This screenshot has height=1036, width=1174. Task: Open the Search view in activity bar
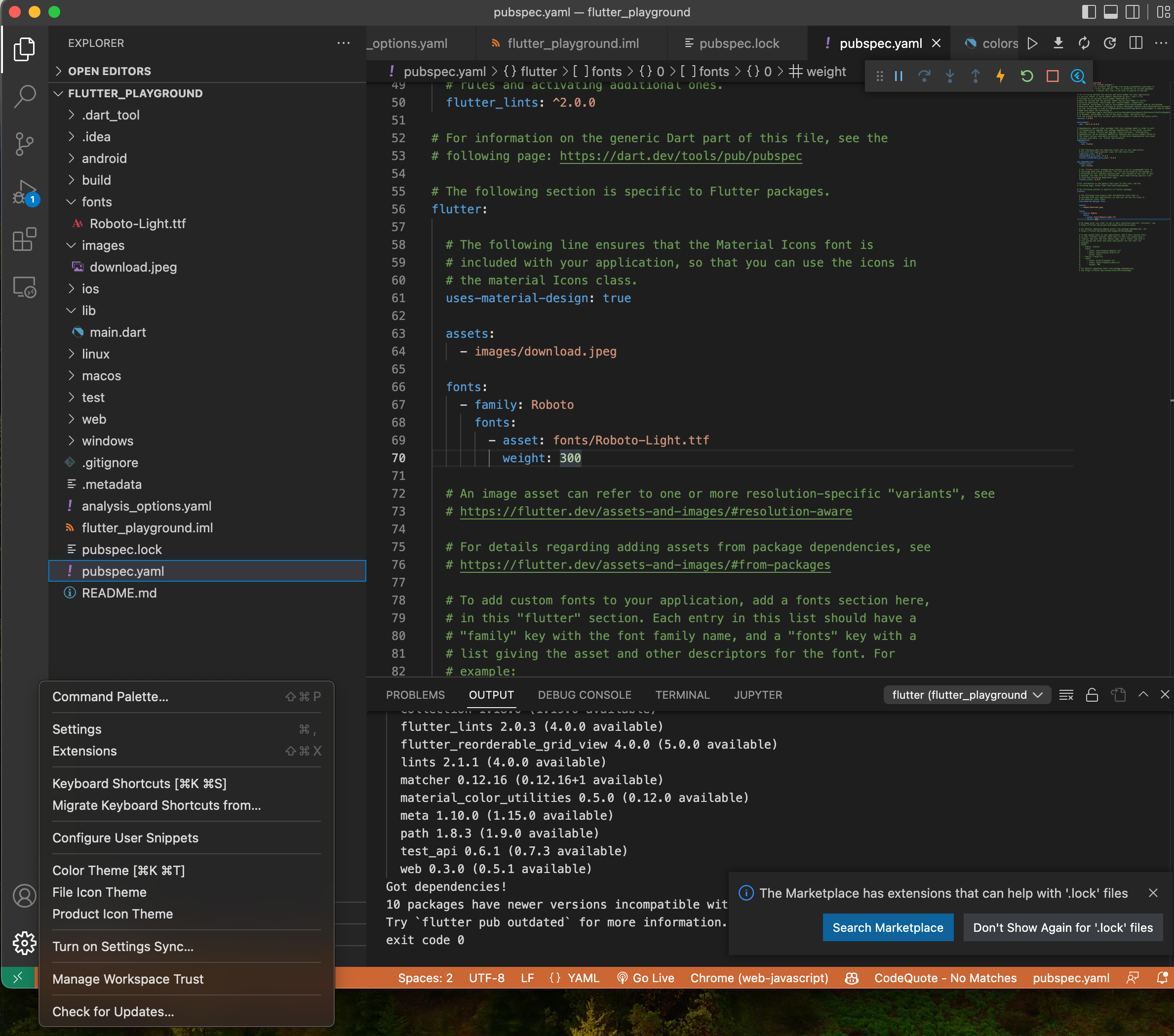[24, 96]
